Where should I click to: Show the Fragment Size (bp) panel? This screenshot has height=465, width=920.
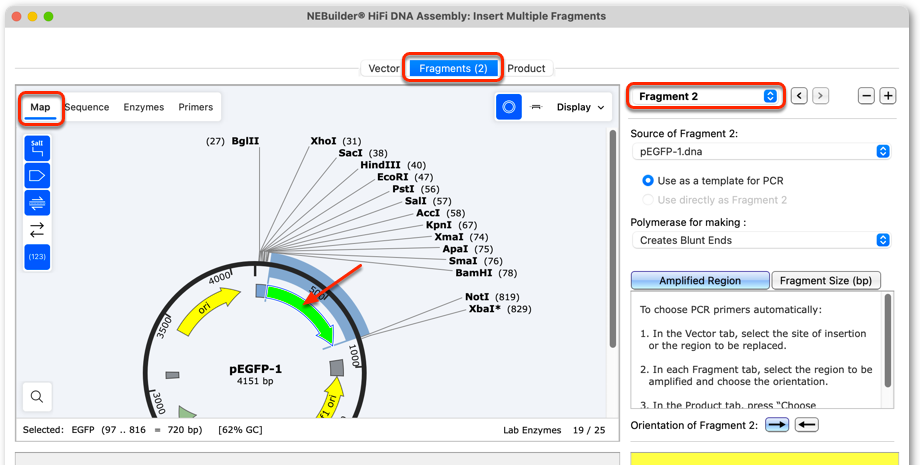pyautogui.click(x=826, y=281)
